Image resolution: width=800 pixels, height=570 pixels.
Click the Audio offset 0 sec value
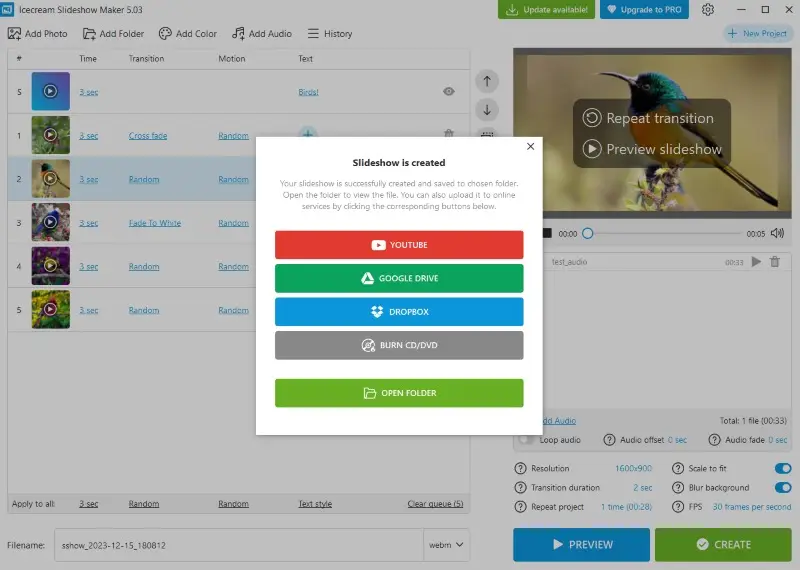677,440
